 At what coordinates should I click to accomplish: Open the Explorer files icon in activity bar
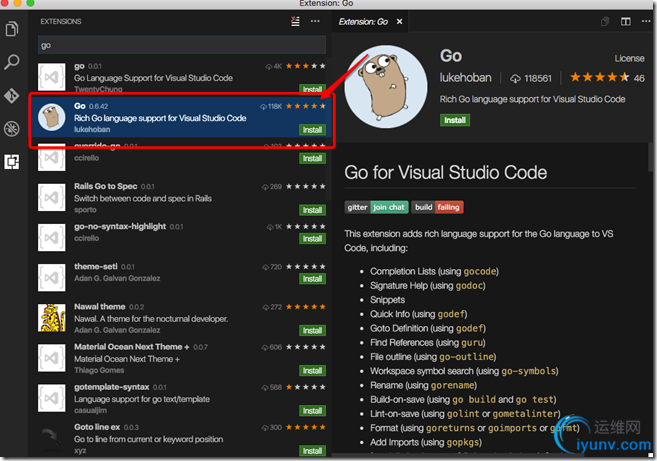(12, 29)
